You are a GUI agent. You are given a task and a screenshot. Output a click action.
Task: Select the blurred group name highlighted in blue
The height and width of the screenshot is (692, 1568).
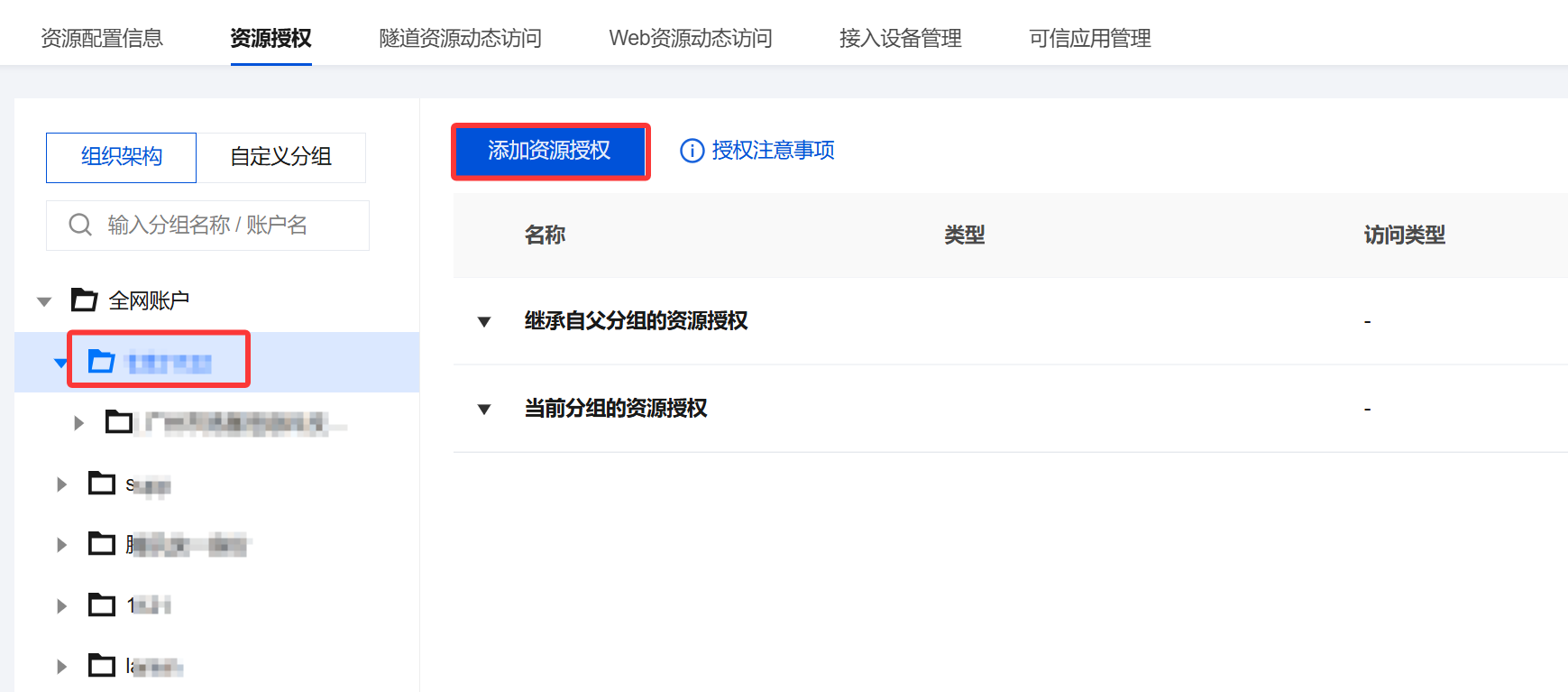[170, 363]
